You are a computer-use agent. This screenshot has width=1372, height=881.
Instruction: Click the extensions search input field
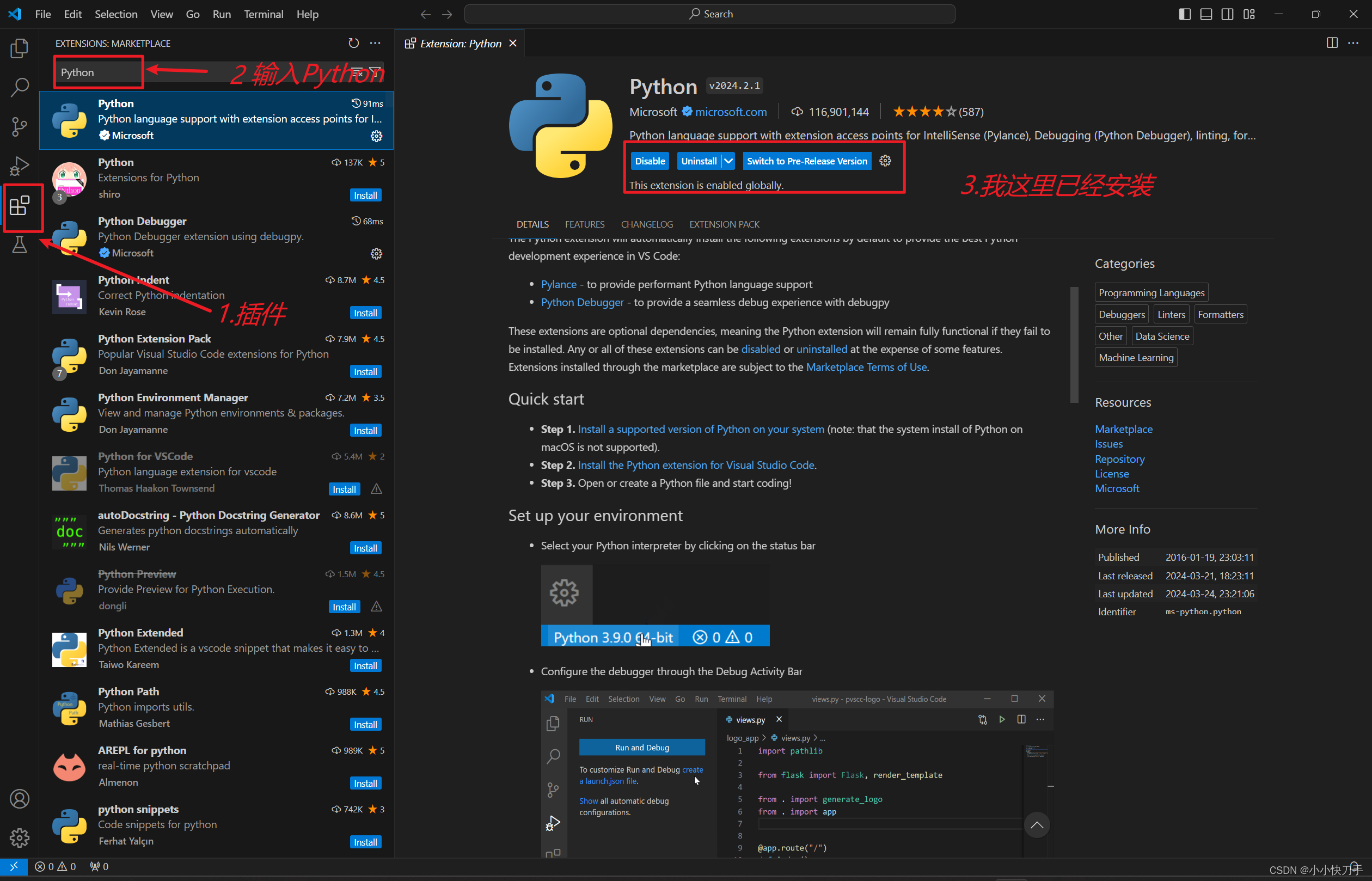pos(99,72)
